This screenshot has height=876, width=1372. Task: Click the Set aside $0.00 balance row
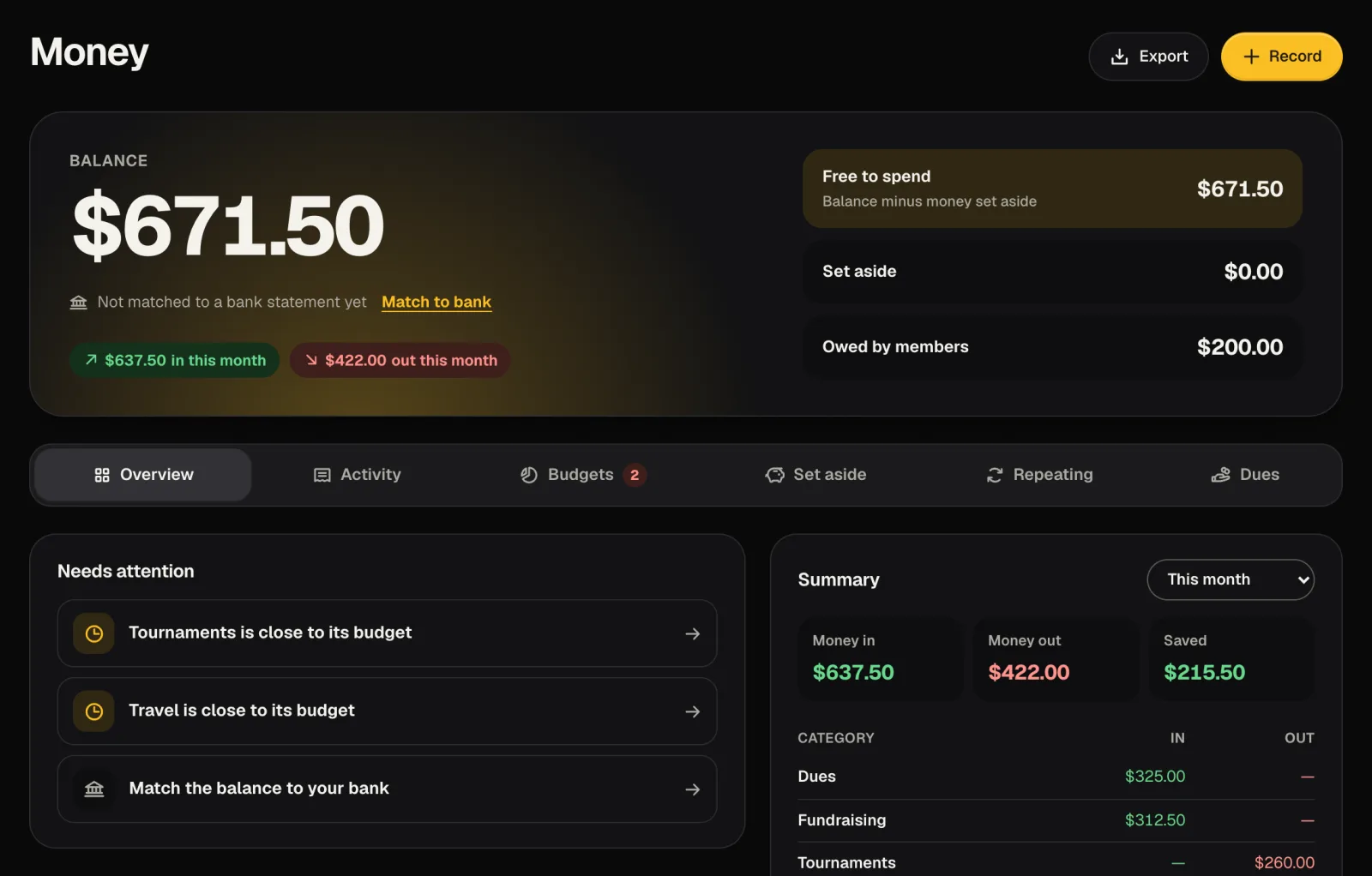(x=1052, y=272)
